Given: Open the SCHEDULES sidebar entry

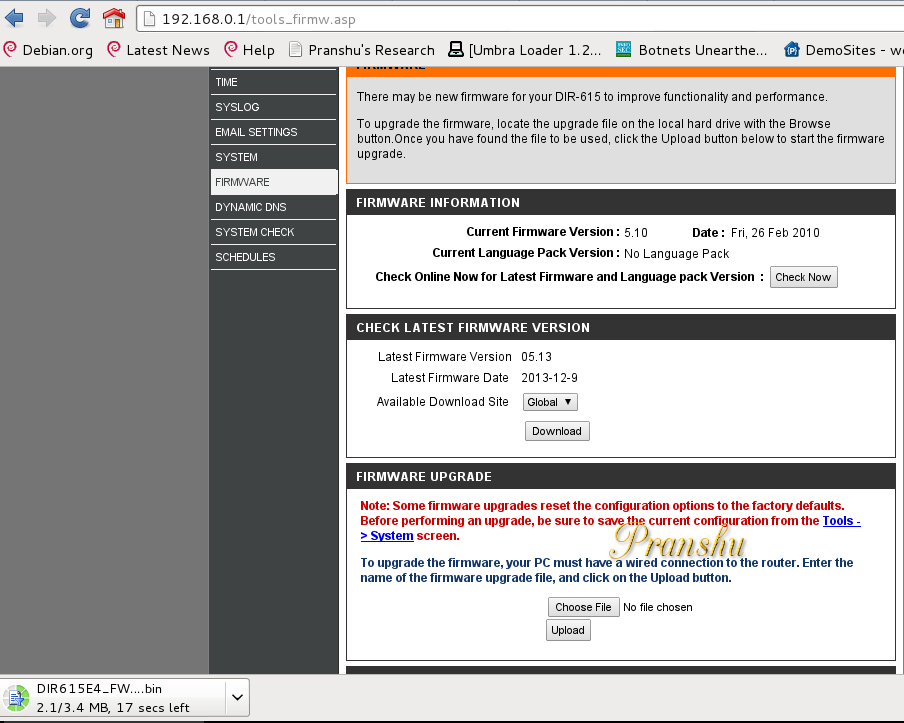Looking at the screenshot, I should (x=273, y=257).
